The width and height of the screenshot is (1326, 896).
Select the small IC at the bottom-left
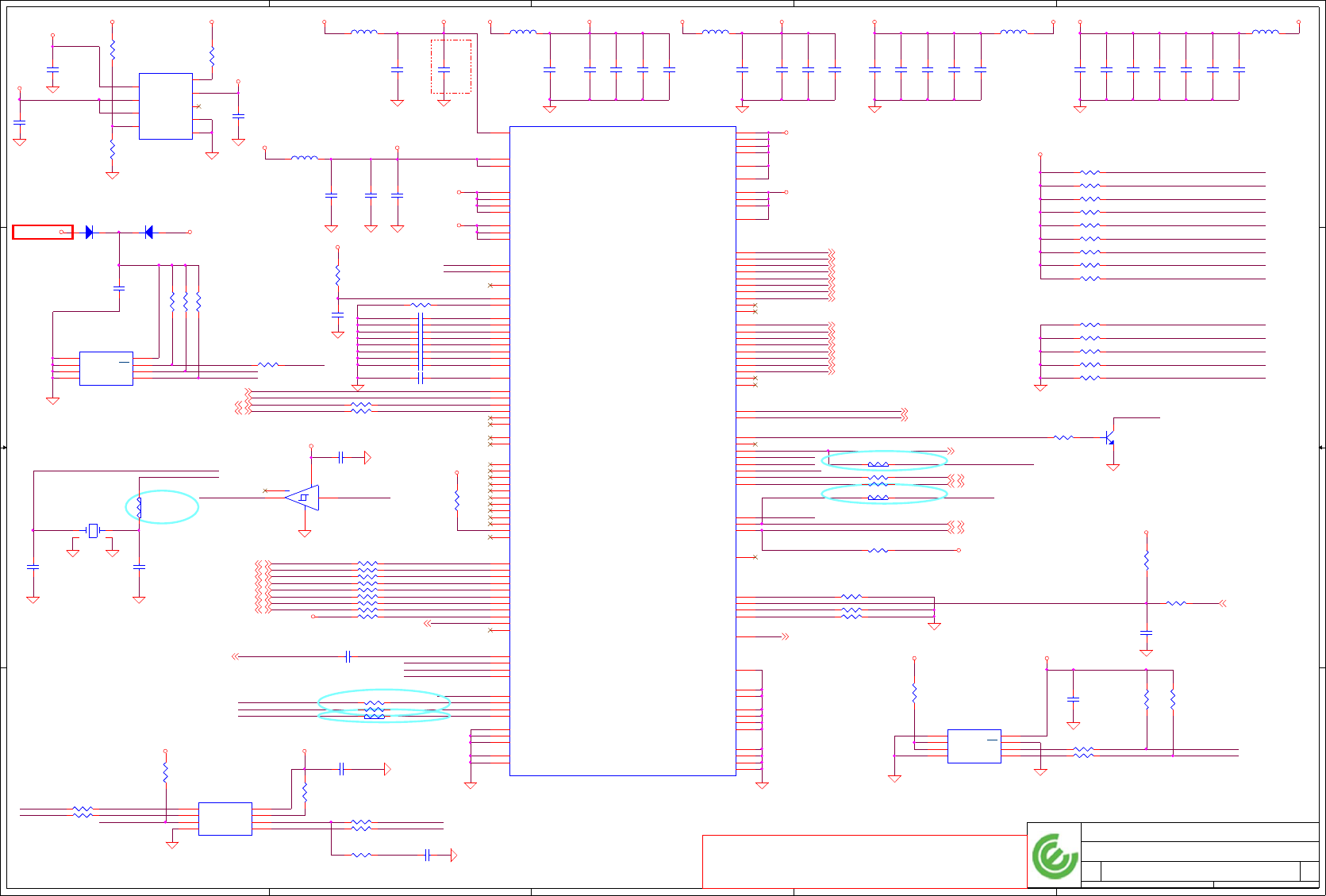(x=225, y=818)
